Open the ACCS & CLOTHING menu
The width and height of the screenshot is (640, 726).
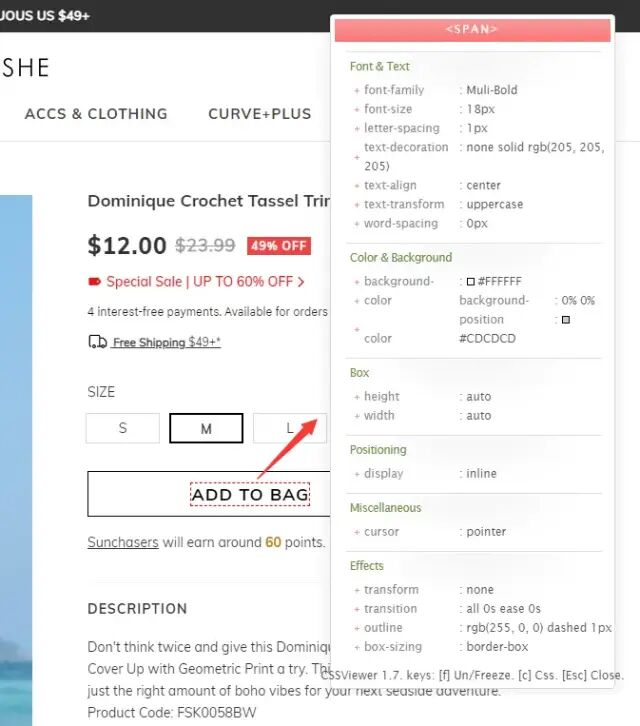[x=96, y=114]
